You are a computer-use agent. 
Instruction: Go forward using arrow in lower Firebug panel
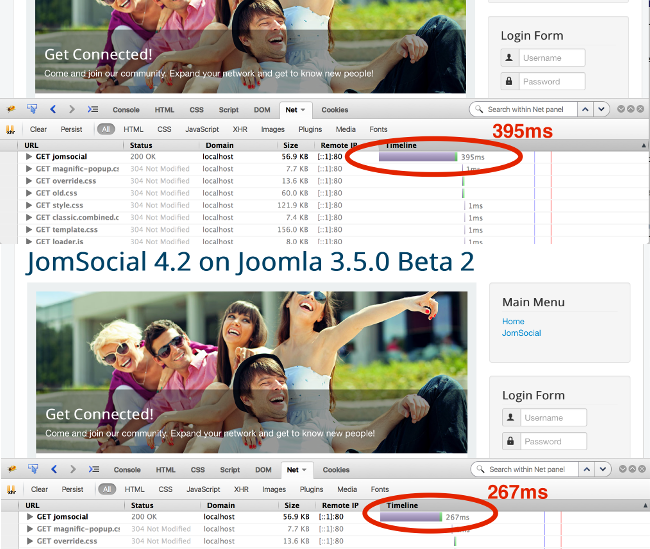[x=73, y=469]
